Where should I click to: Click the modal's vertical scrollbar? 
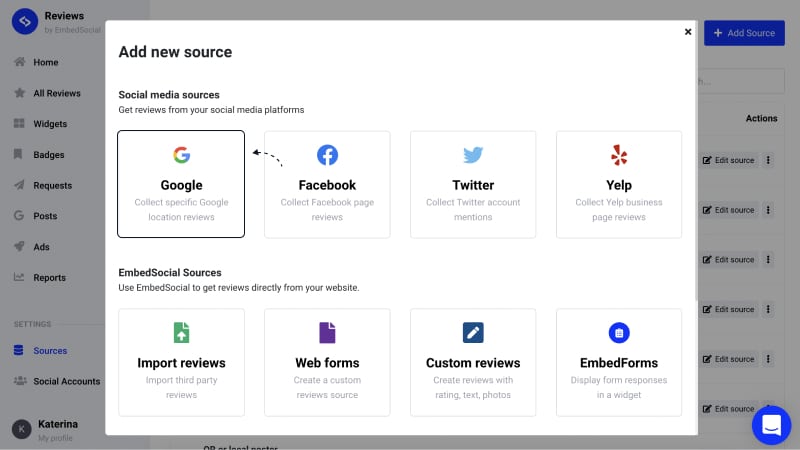(696, 161)
